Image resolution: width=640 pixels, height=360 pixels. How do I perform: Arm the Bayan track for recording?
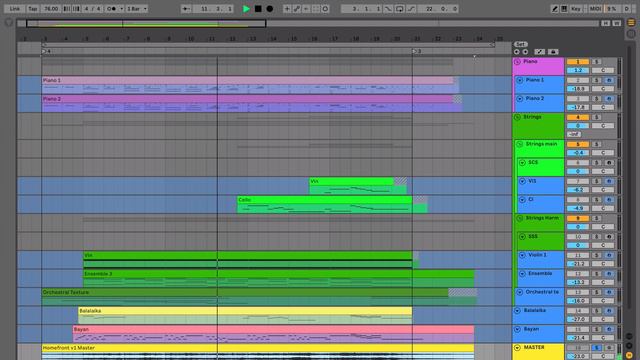tap(609, 329)
